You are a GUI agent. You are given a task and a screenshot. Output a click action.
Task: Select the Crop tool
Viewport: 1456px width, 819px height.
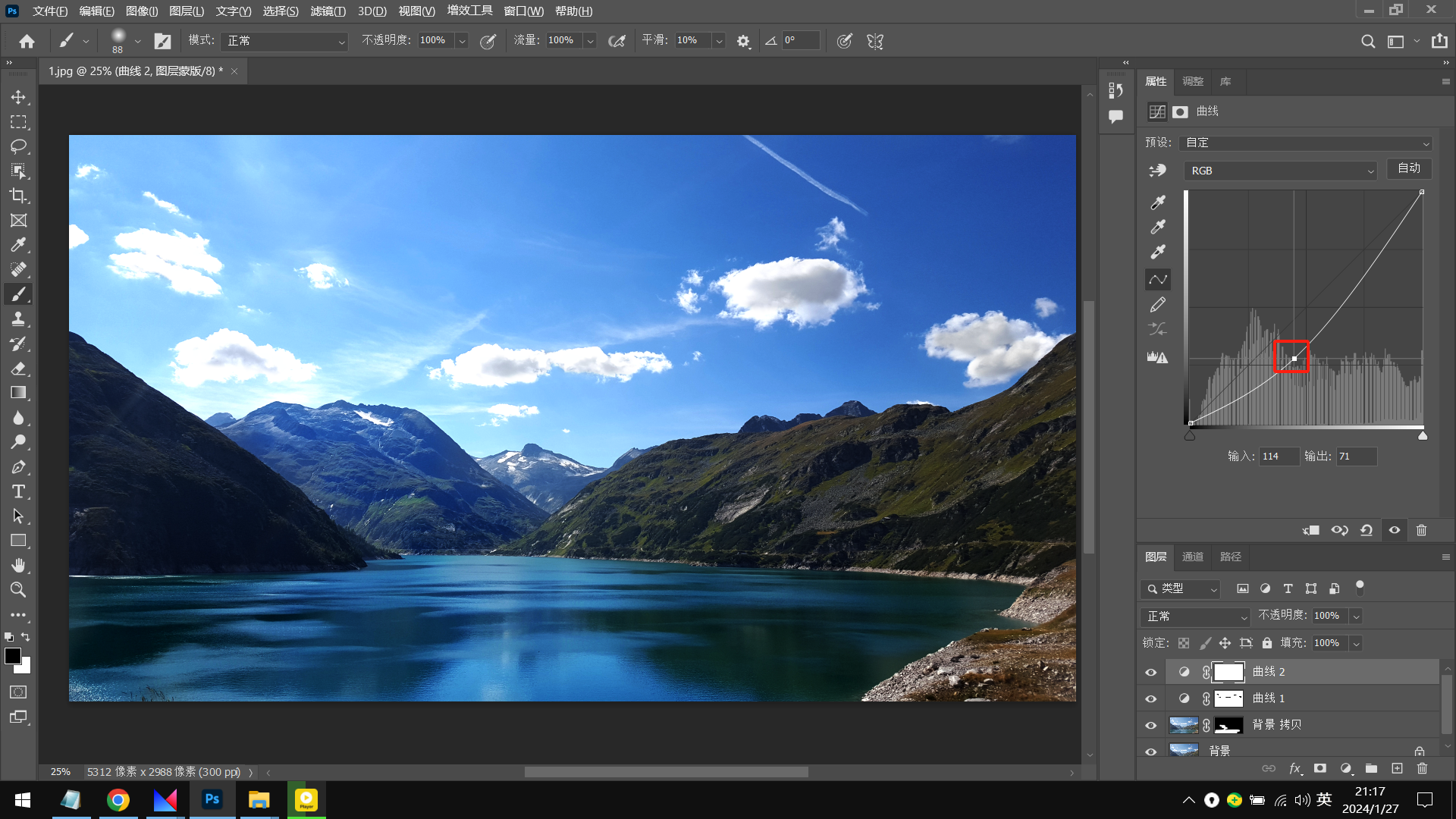tap(18, 196)
